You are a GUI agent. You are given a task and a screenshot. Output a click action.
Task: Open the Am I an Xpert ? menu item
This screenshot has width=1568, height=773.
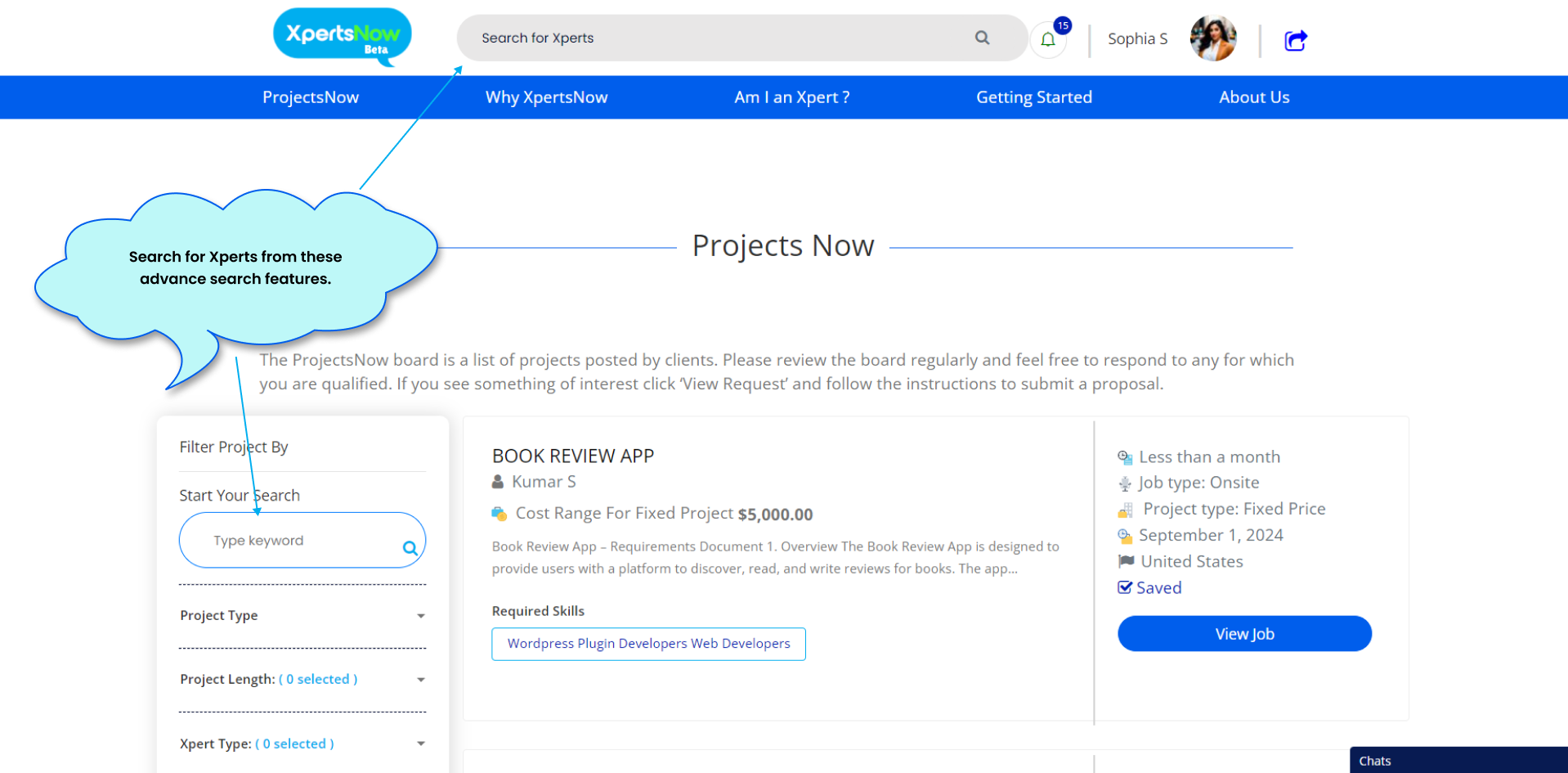792,97
